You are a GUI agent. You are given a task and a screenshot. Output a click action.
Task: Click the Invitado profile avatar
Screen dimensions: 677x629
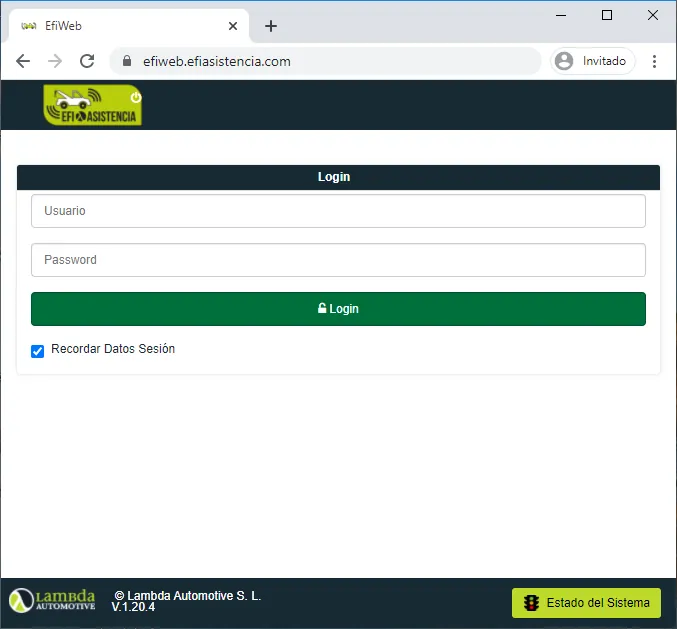pos(564,61)
